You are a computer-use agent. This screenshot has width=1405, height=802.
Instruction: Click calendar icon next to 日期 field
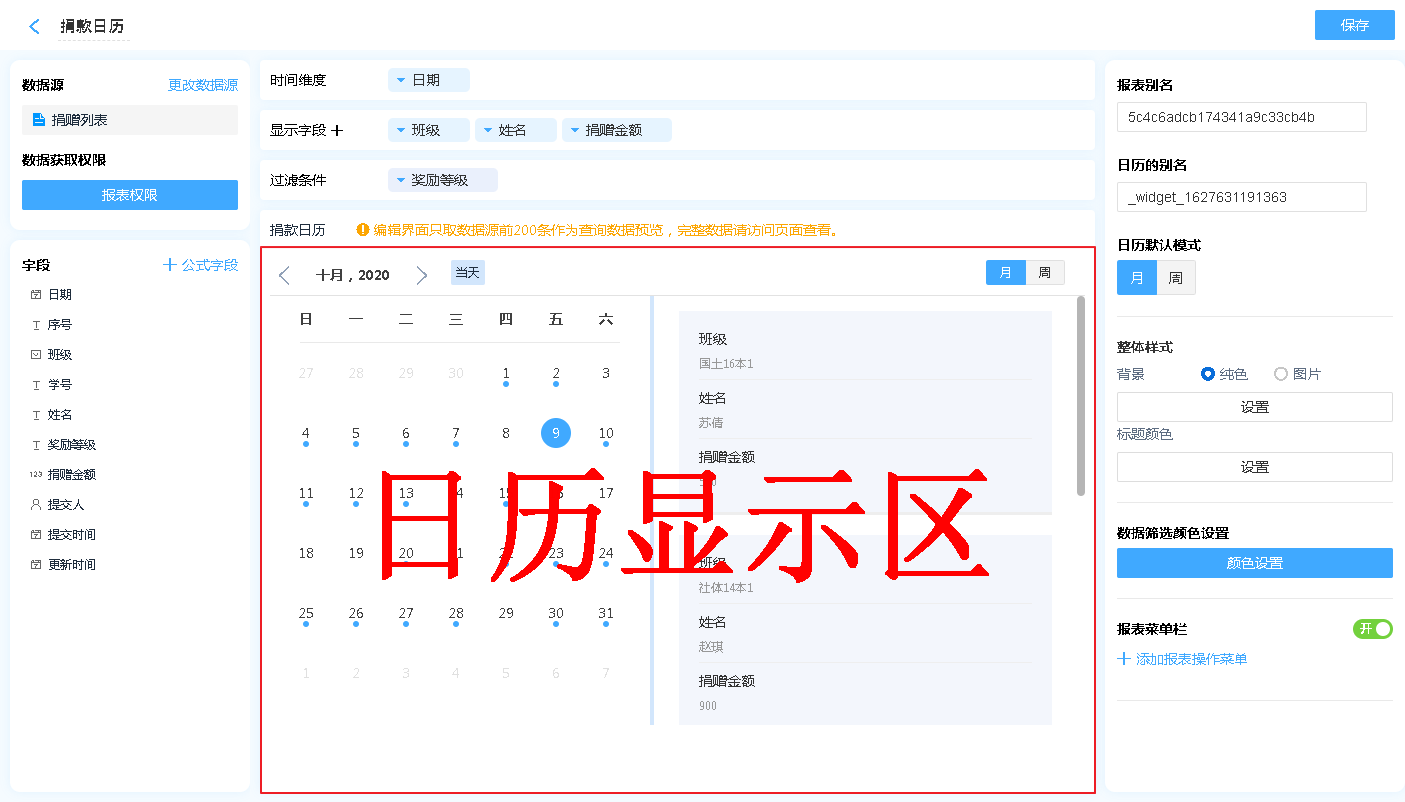coord(36,295)
